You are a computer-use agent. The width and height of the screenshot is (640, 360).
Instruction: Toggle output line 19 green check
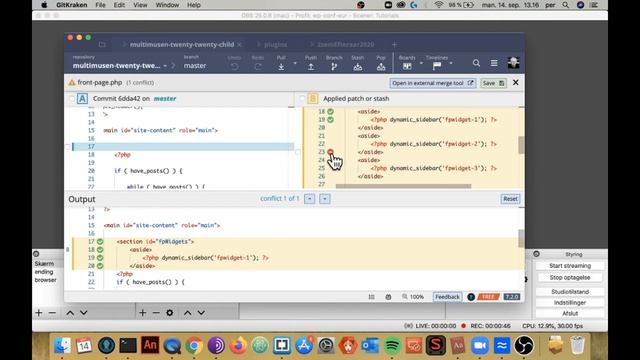(x=100, y=258)
